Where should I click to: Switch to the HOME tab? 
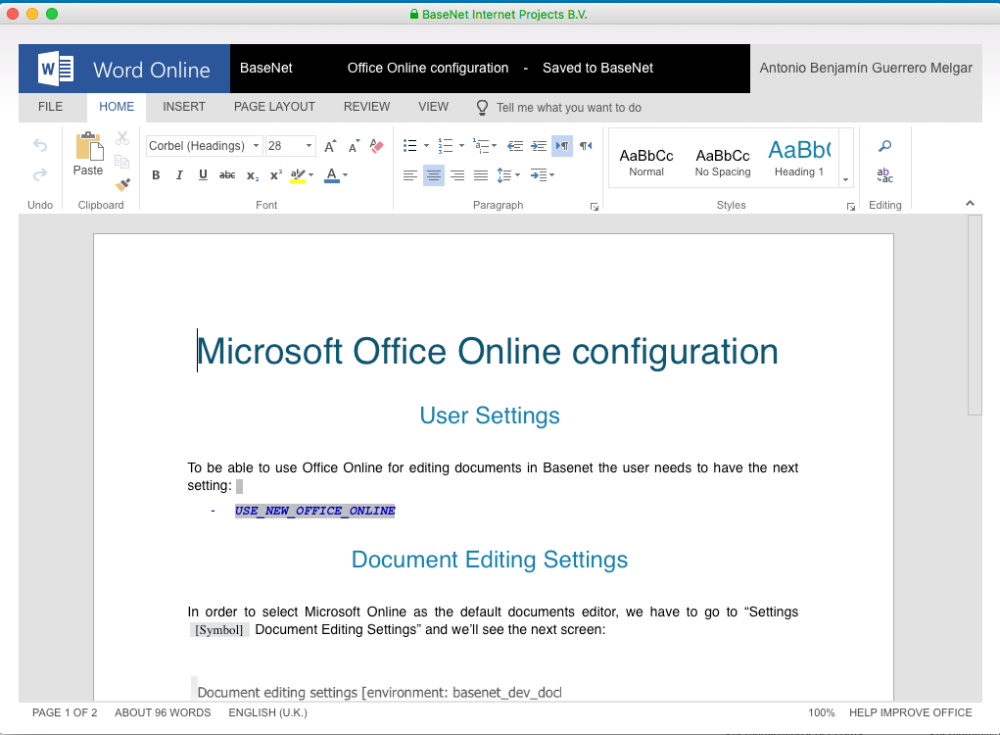(117, 107)
